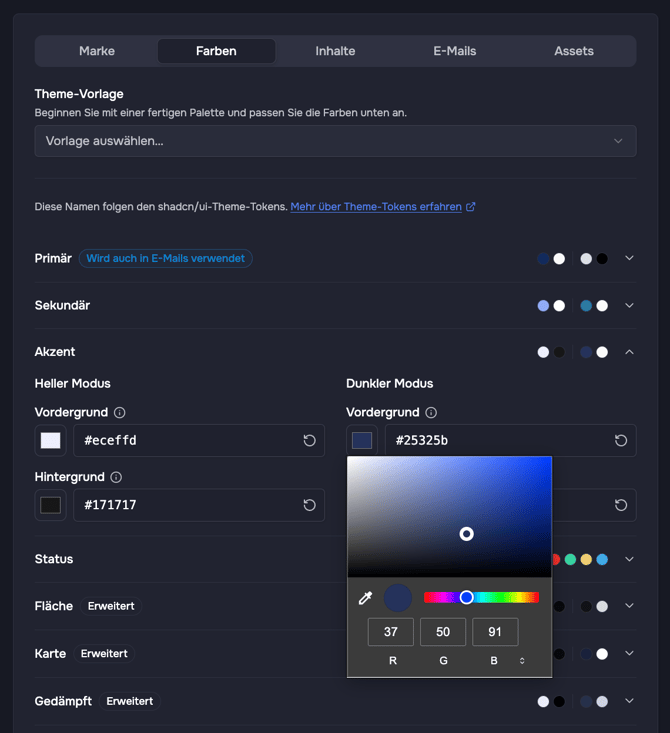Expand the Gedämpft color section
670x733 pixels.
pyautogui.click(x=629, y=701)
